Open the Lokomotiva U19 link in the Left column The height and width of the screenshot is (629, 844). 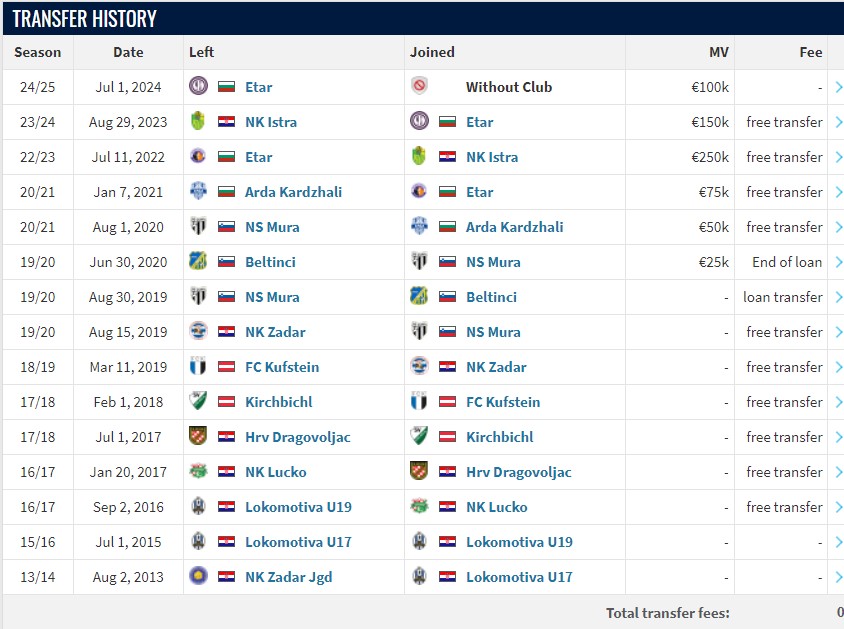tap(298, 507)
